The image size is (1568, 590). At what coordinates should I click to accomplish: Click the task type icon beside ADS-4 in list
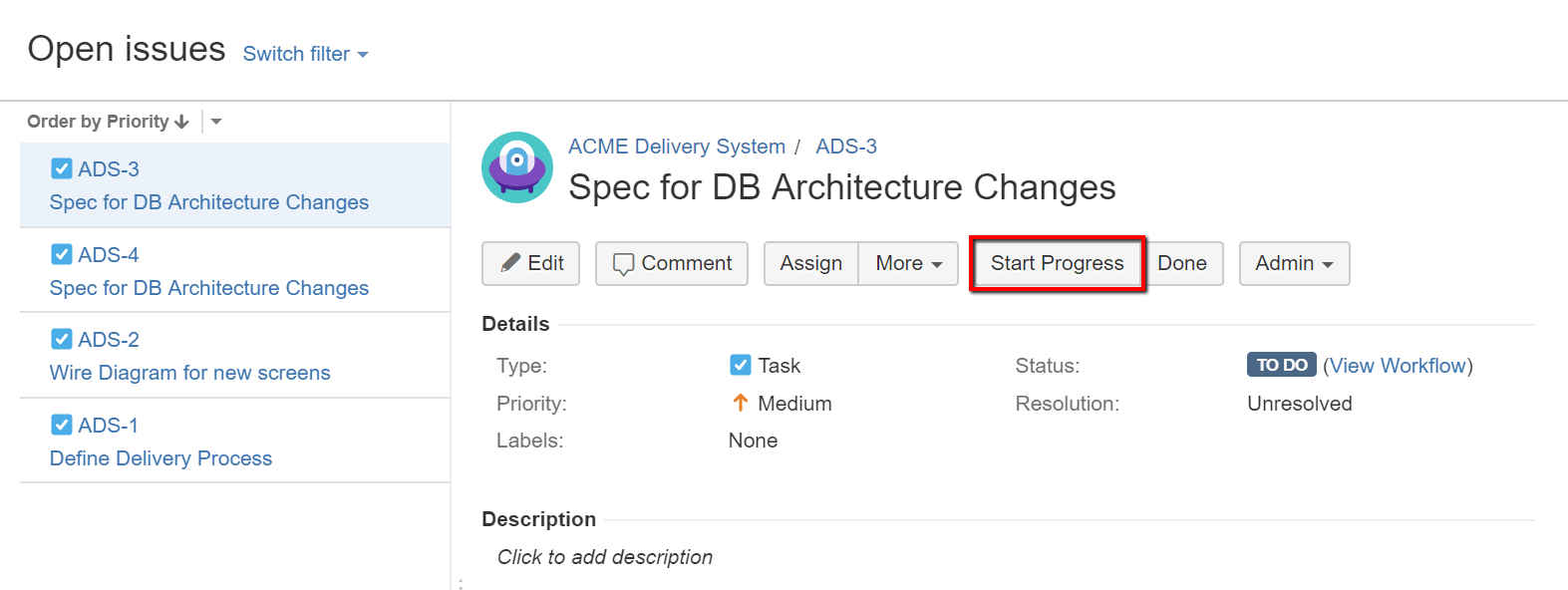click(x=62, y=254)
